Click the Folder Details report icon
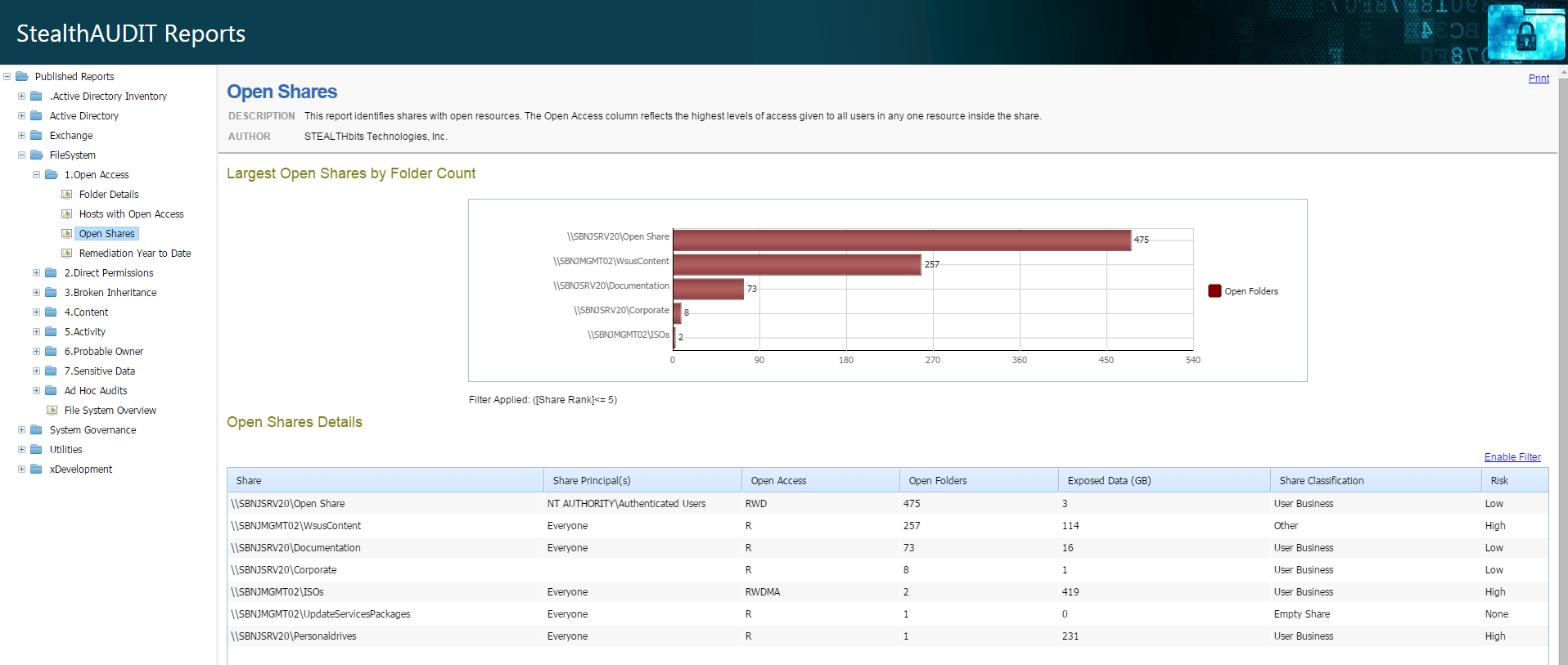1568x665 pixels. click(x=67, y=195)
